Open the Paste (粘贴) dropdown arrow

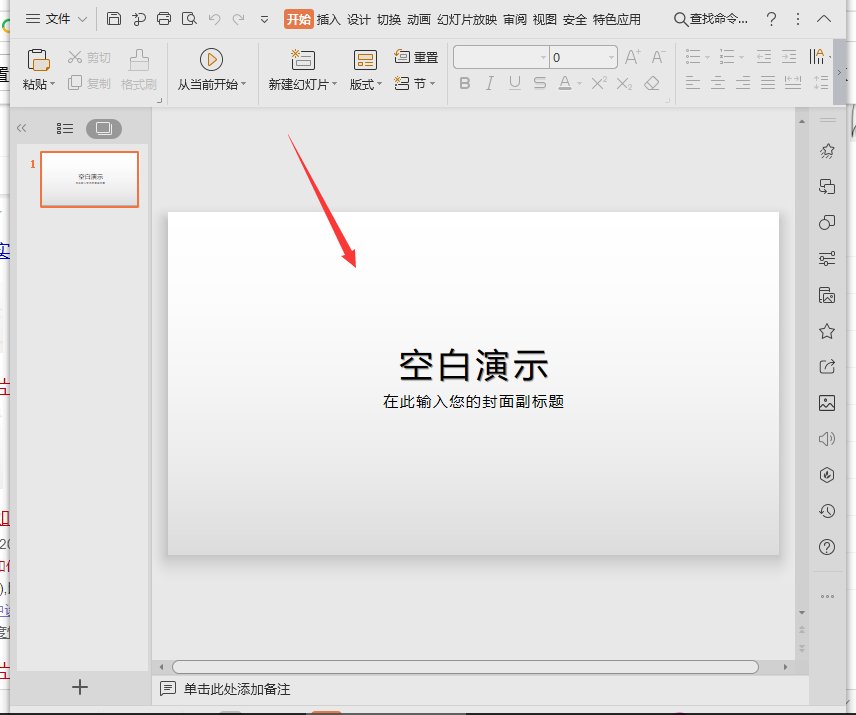pyautogui.click(x=51, y=83)
